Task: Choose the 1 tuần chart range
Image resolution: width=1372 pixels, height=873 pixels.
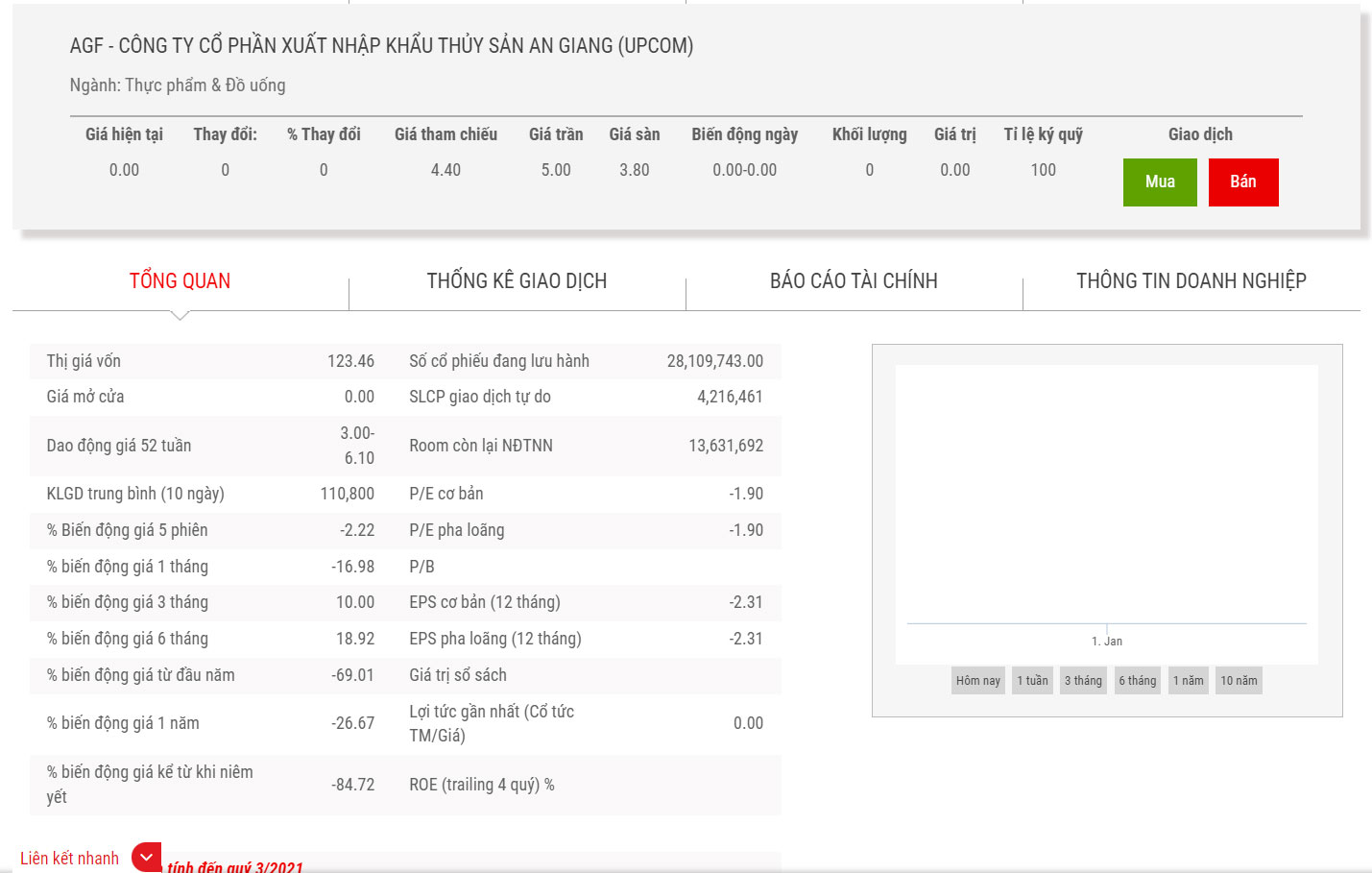Action: (x=1032, y=681)
